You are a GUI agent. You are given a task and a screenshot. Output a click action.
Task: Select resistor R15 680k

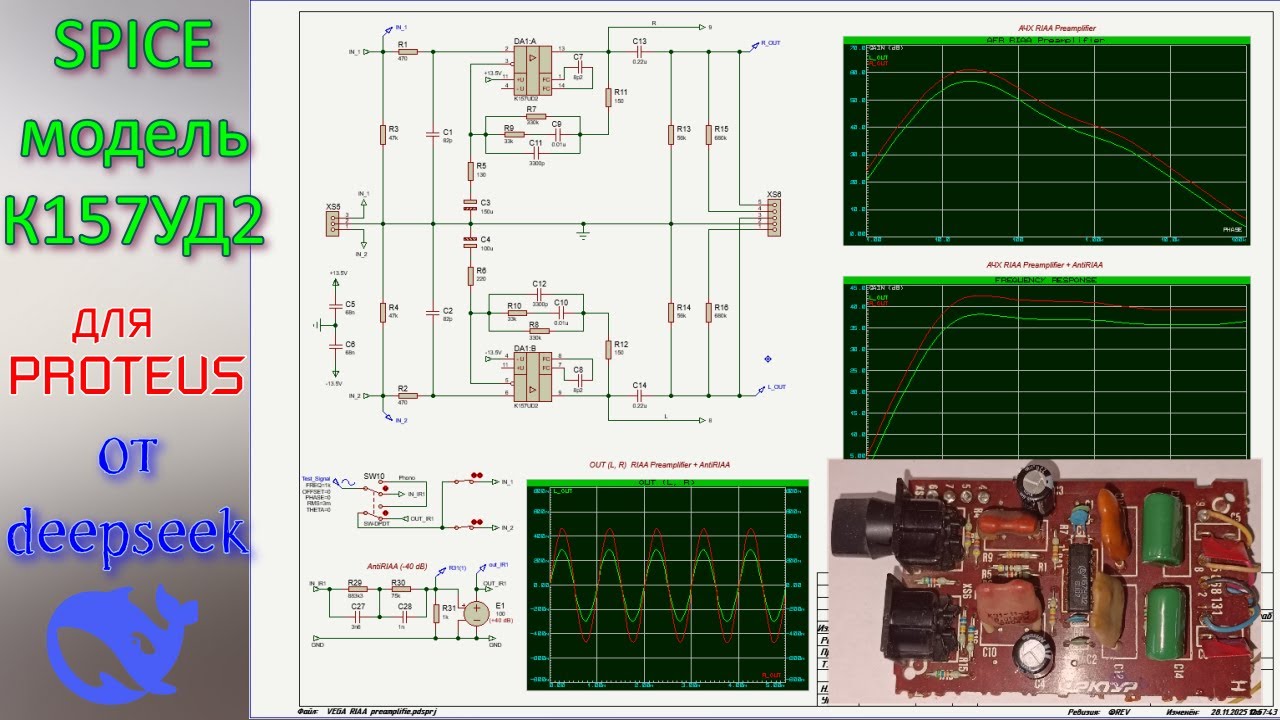point(708,135)
